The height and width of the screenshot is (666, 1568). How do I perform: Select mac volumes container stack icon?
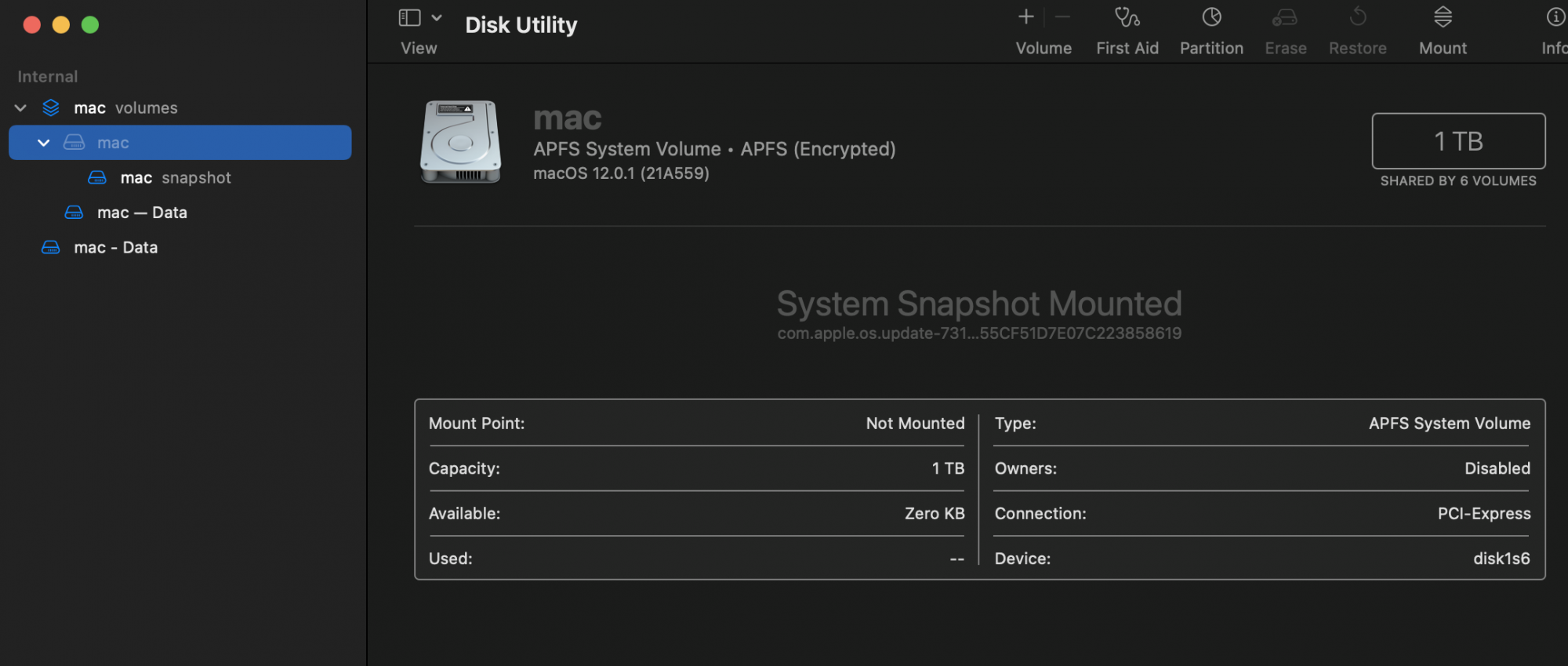(x=51, y=107)
